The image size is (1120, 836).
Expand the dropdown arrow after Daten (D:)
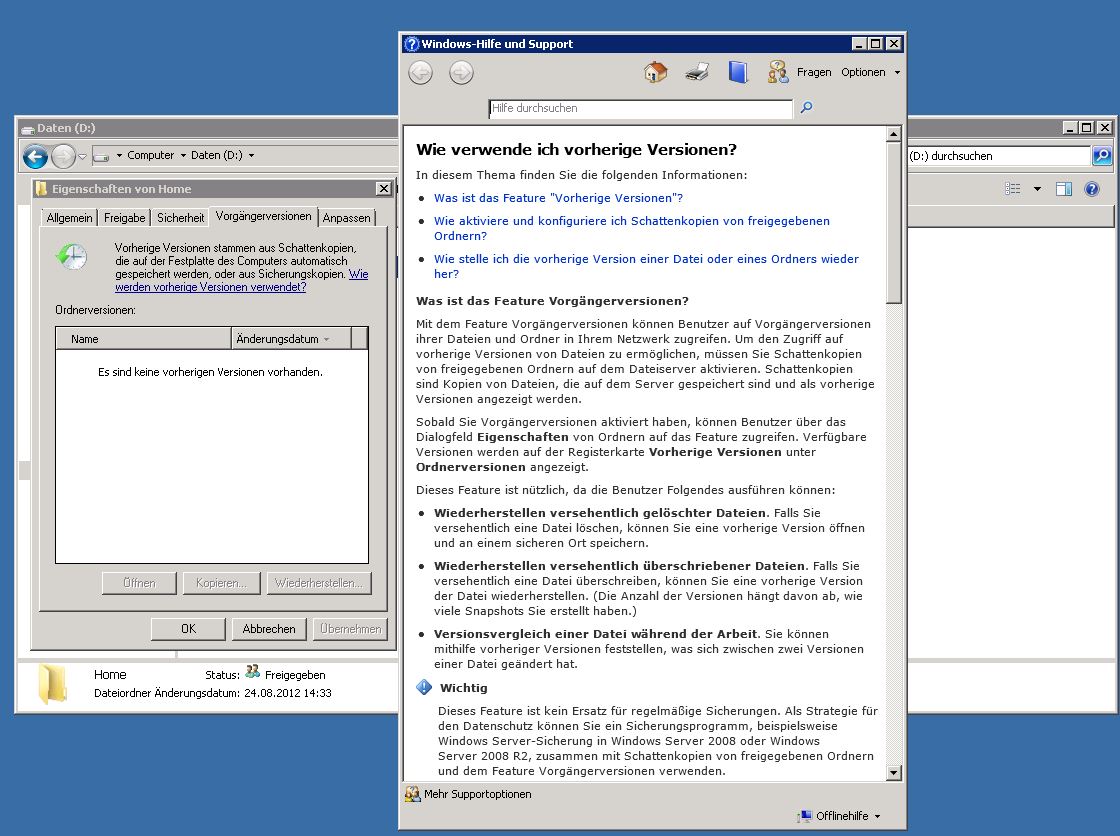coord(251,155)
